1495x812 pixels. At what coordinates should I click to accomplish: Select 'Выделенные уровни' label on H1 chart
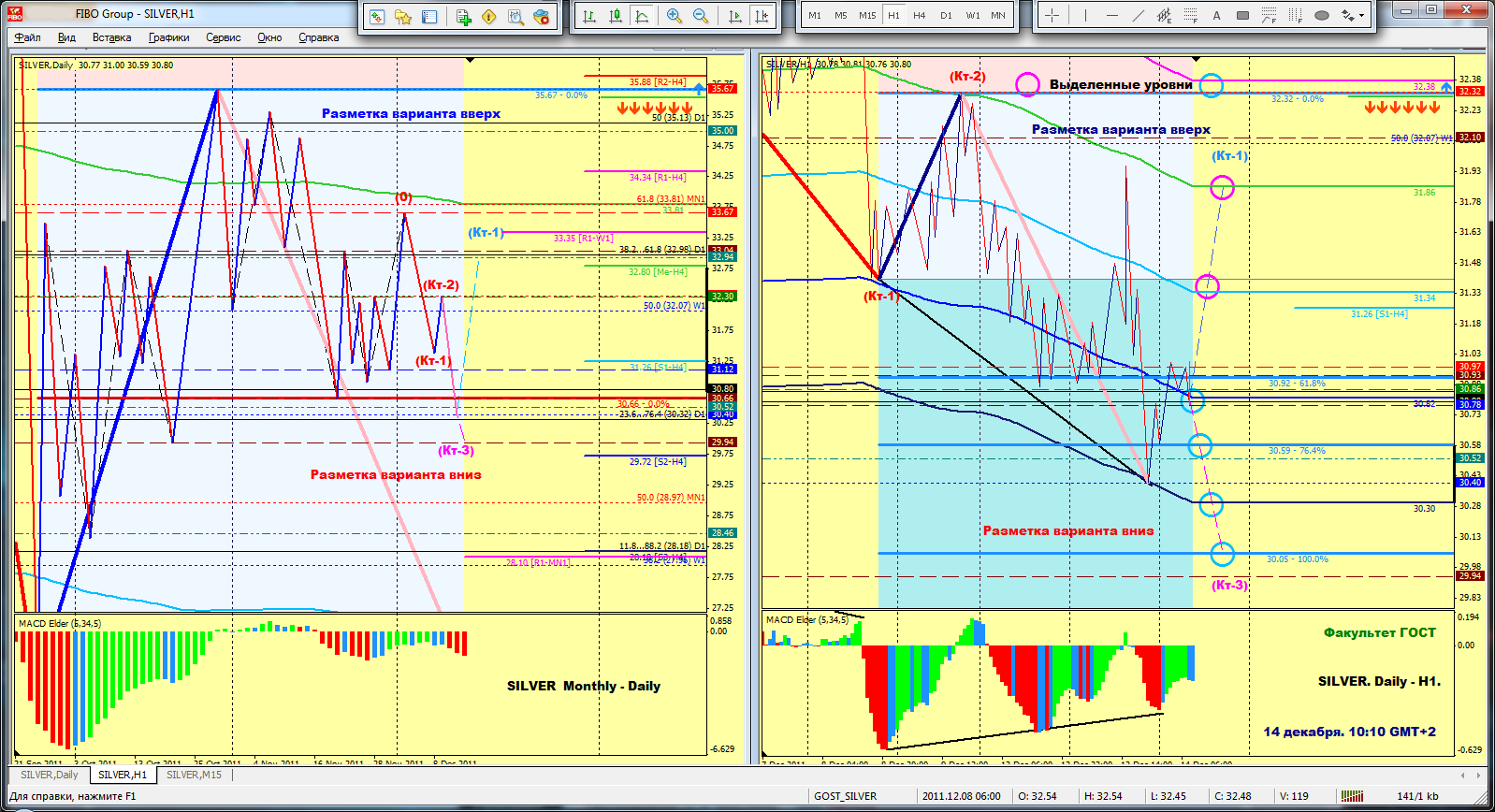point(1121,84)
